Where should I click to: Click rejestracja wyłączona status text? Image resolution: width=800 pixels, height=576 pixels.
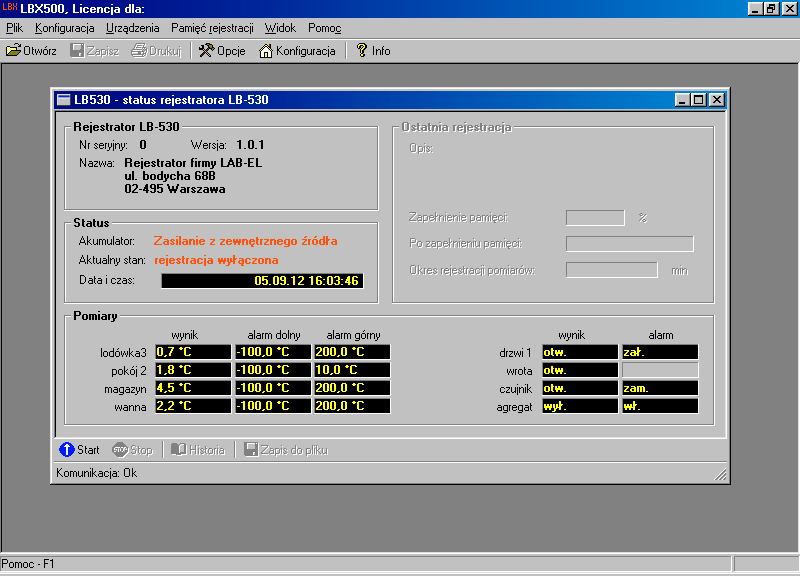216,260
